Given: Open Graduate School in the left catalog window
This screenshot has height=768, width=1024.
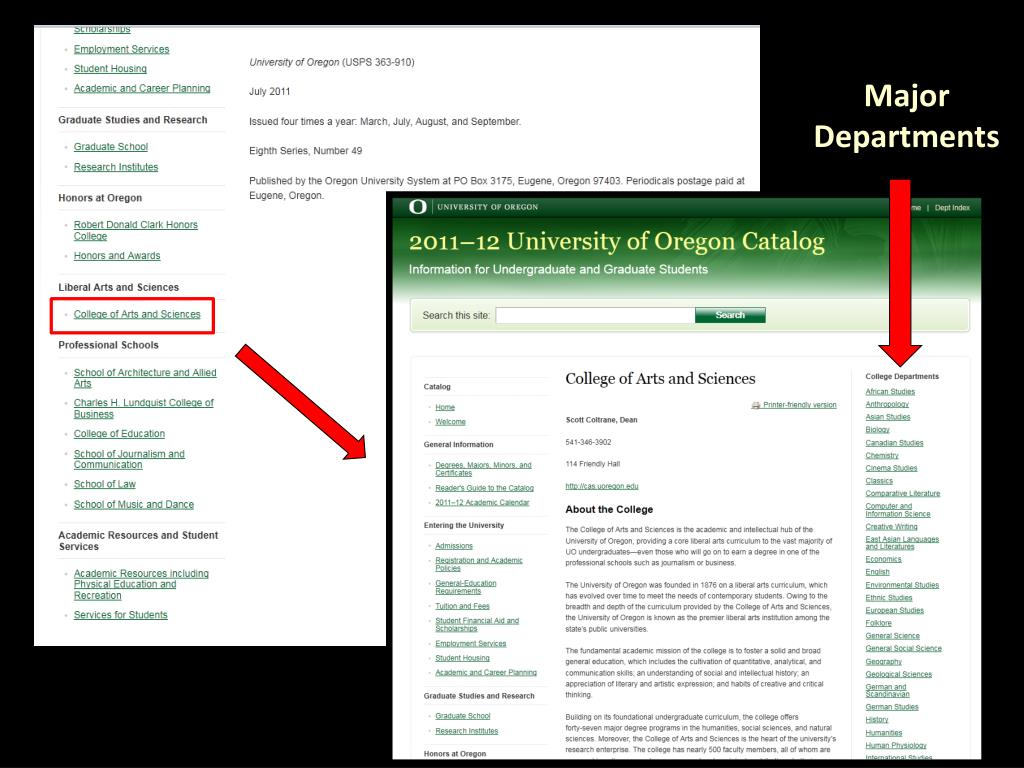Looking at the screenshot, I should (111, 147).
